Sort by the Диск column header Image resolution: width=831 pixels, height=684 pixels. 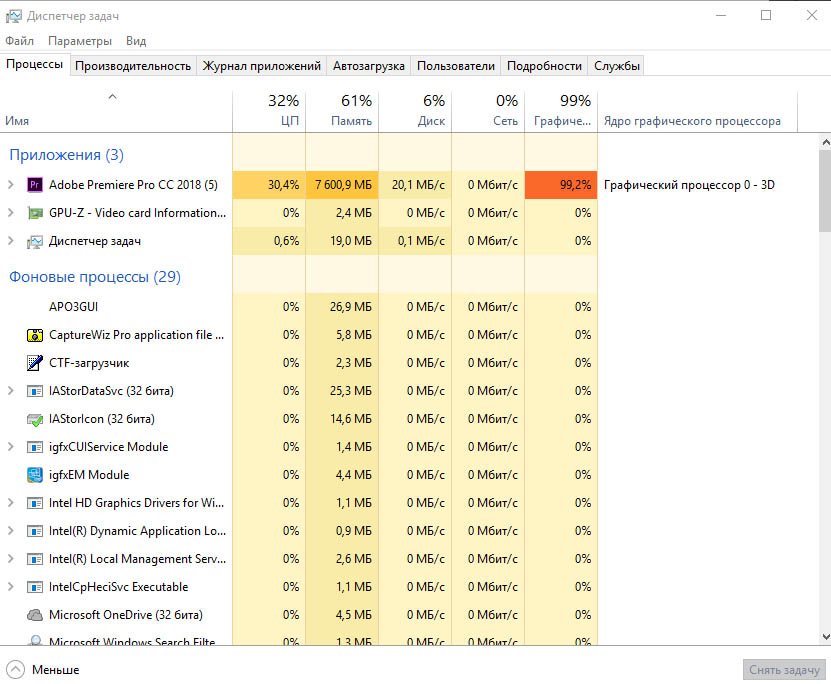(x=416, y=111)
